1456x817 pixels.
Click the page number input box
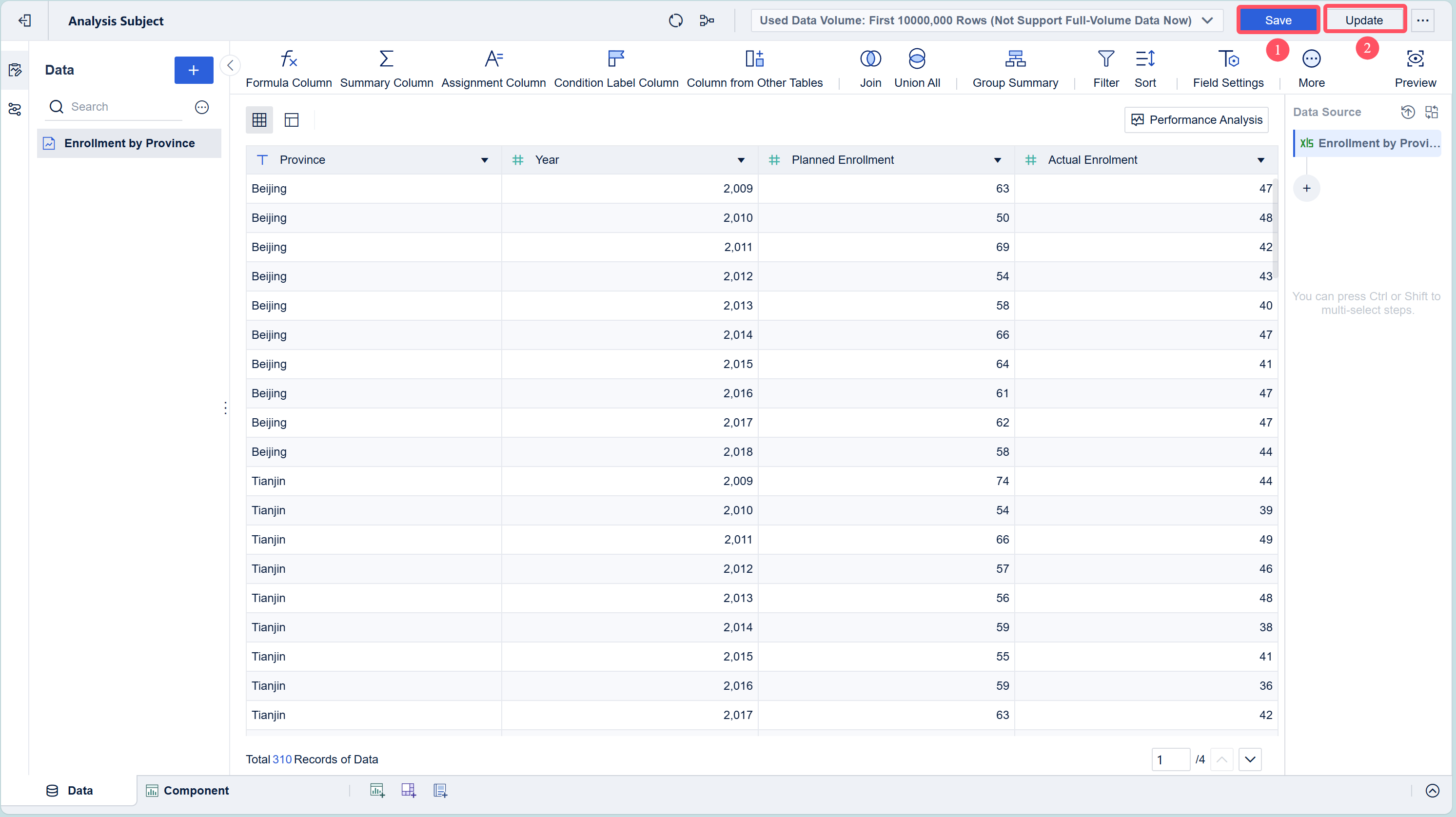pos(1171,759)
